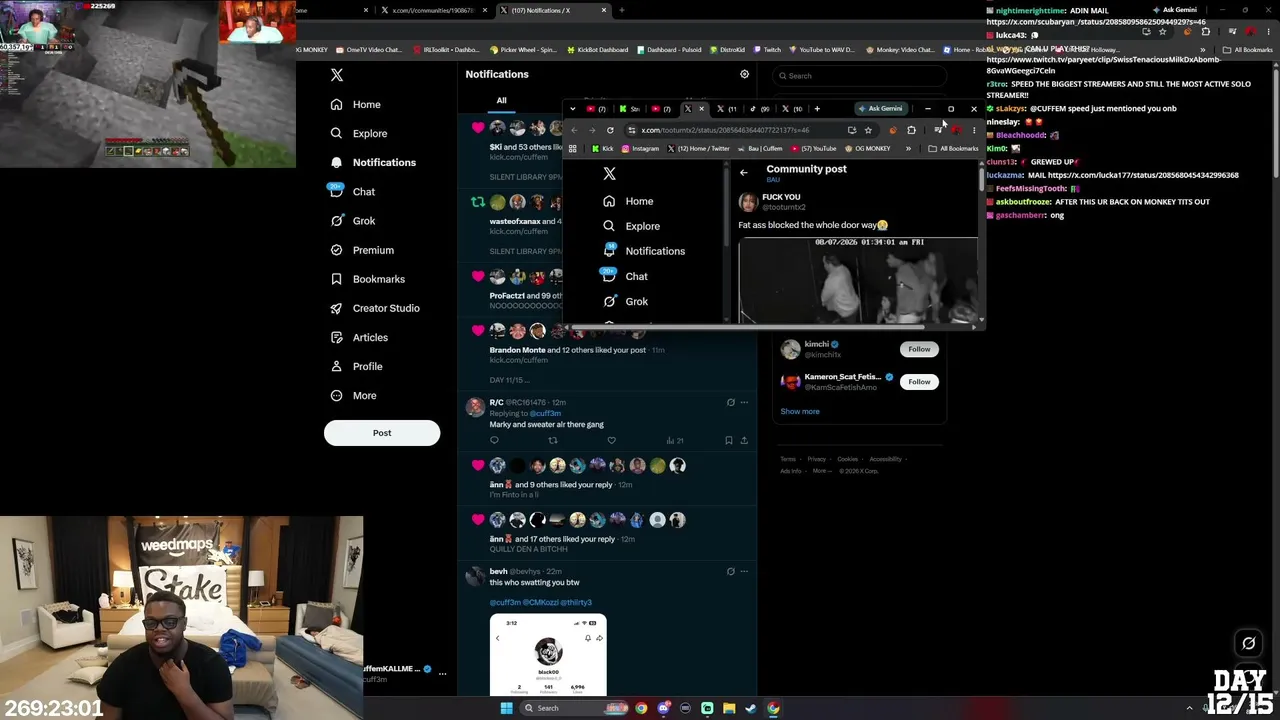Click the X search field in back window
This screenshot has height=720, width=1280.
pyautogui.click(x=859, y=76)
